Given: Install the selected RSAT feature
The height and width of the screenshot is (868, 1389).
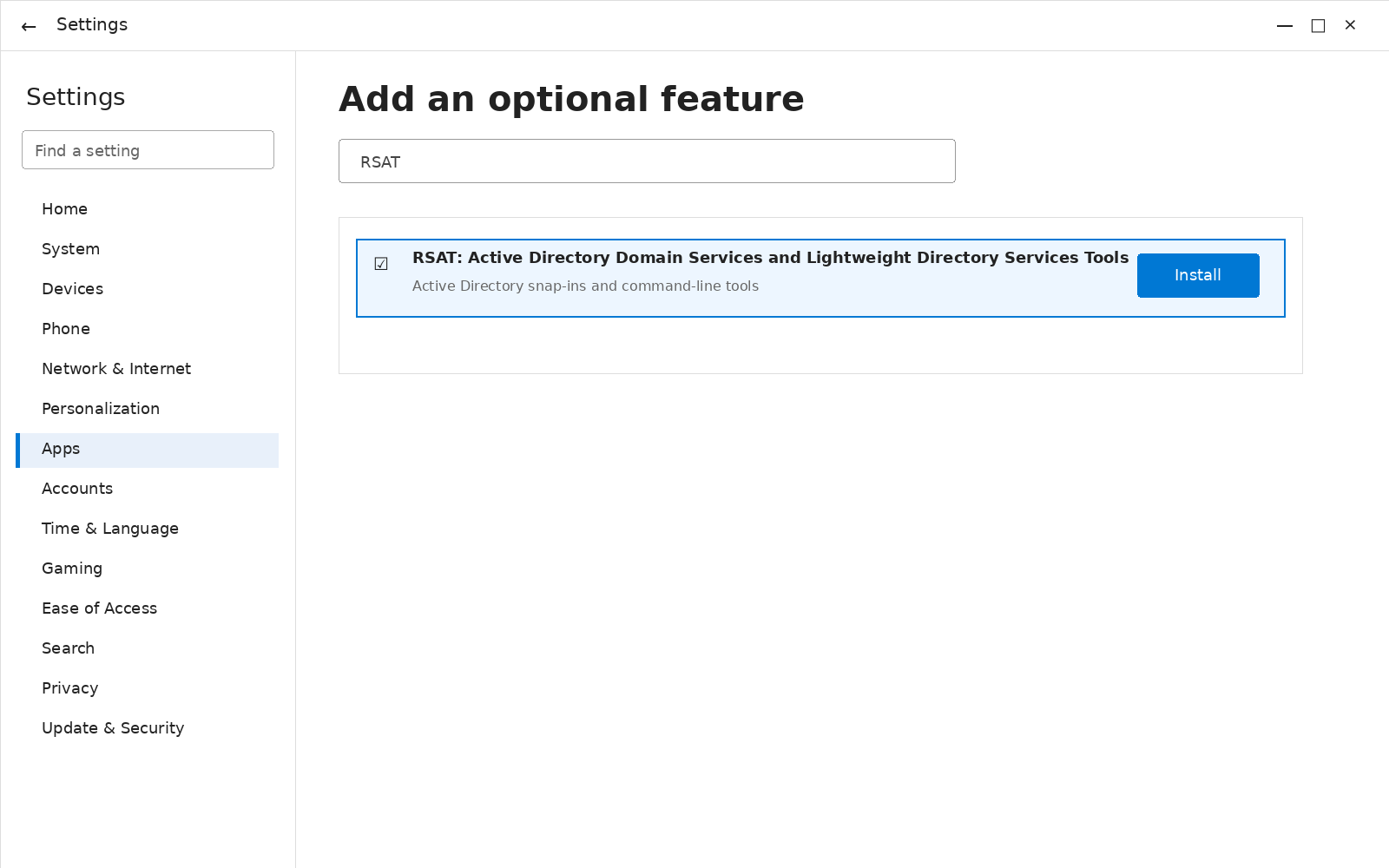Looking at the screenshot, I should 1198,275.
